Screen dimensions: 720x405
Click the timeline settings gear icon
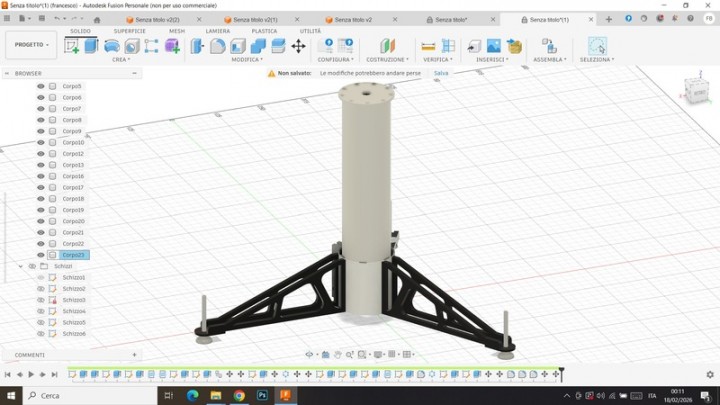click(711, 374)
